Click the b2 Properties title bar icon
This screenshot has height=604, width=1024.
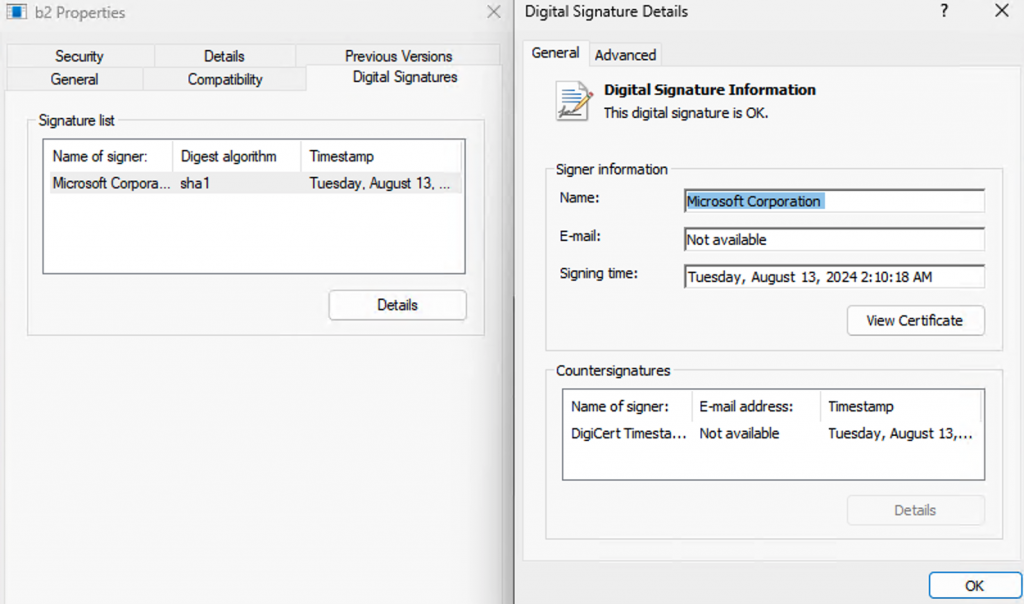pyautogui.click(x=16, y=12)
